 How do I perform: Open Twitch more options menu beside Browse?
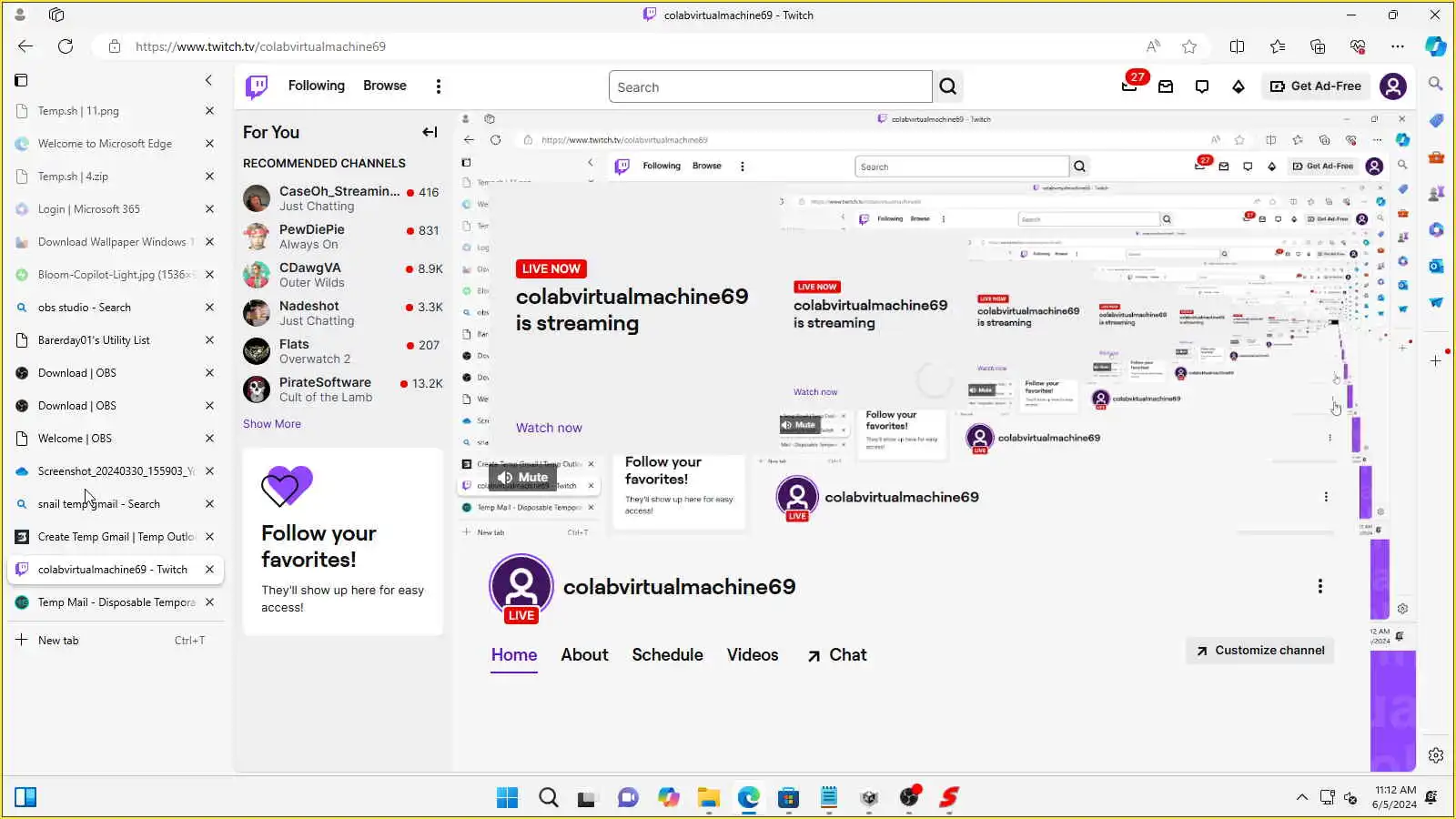(439, 86)
